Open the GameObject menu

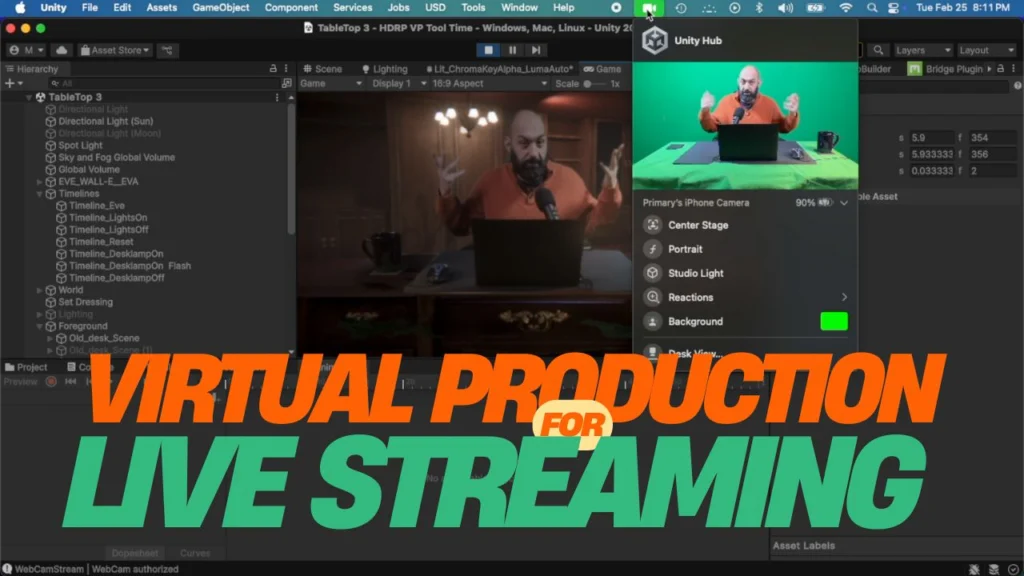(x=221, y=8)
